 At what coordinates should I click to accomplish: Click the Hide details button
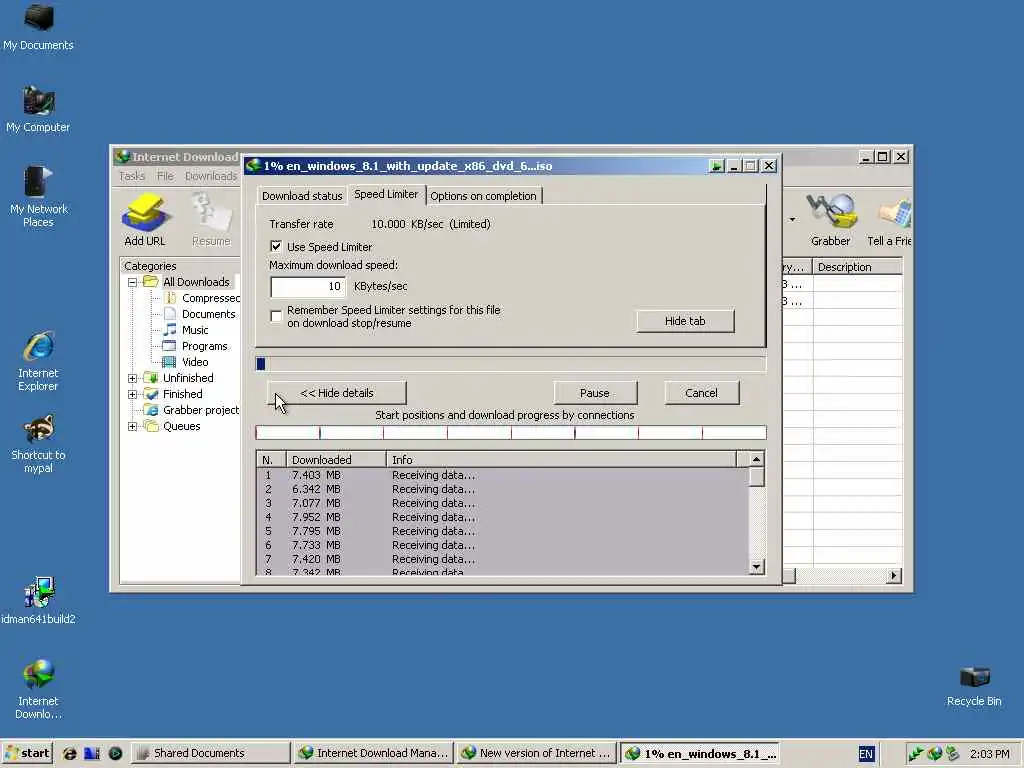click(337, 393)
